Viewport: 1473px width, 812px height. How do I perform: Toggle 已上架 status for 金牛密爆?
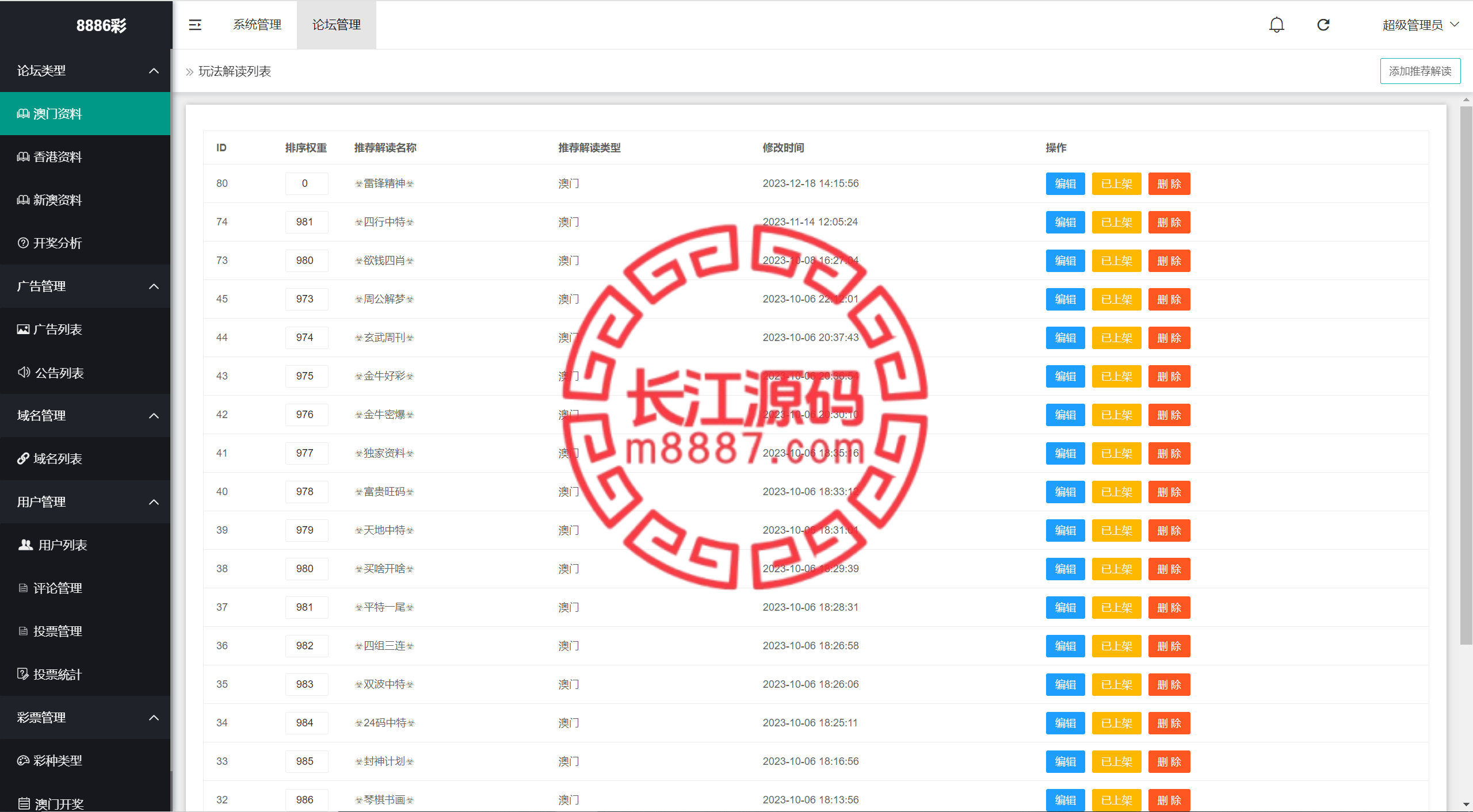[x=1116, y=415]
